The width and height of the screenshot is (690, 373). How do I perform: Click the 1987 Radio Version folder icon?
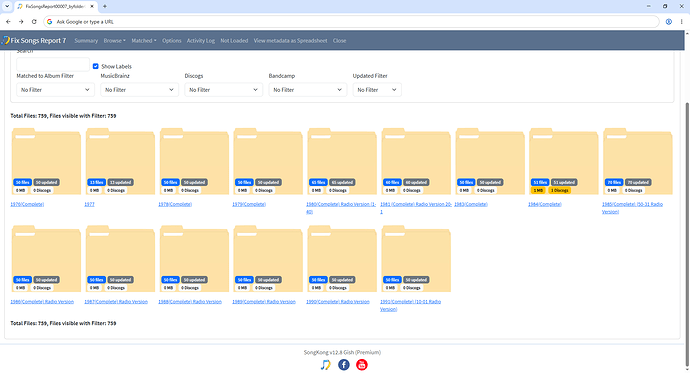point(120,259)
